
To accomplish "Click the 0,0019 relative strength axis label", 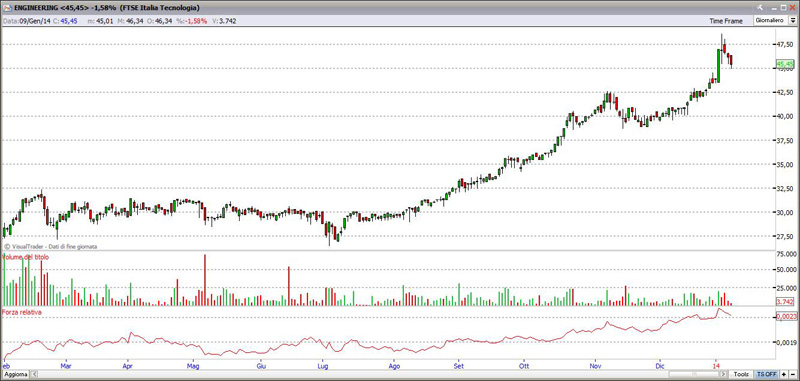I will click(x=786, y=342).
